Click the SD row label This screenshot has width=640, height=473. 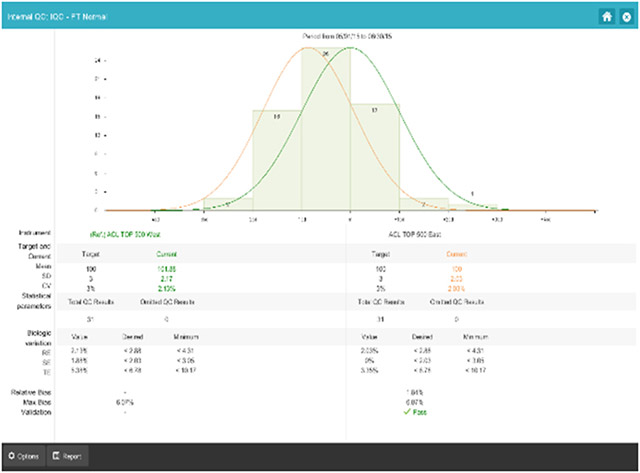pos(46,276)
